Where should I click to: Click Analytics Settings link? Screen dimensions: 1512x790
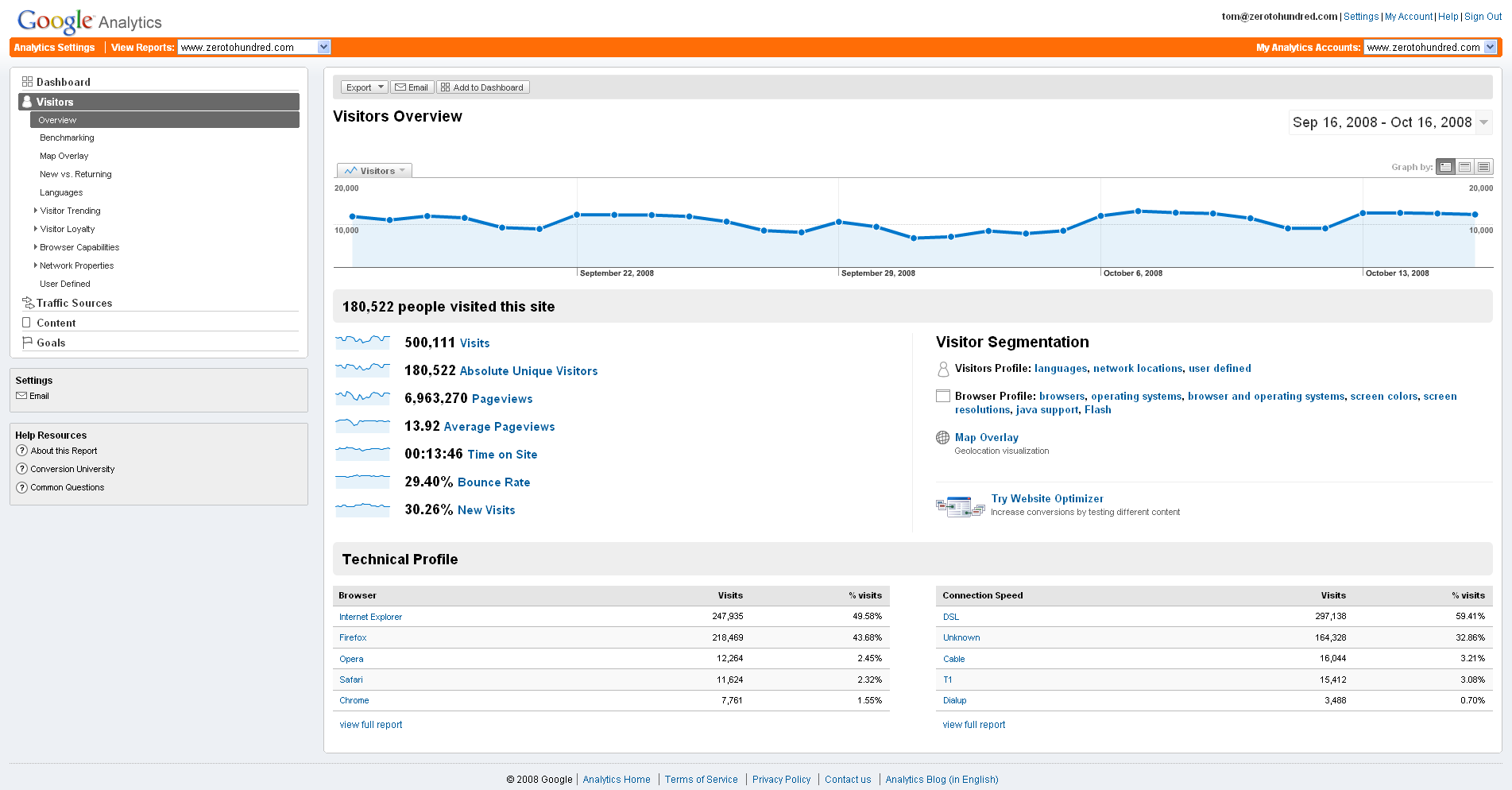pyautogui.click(x=54, y=48)
